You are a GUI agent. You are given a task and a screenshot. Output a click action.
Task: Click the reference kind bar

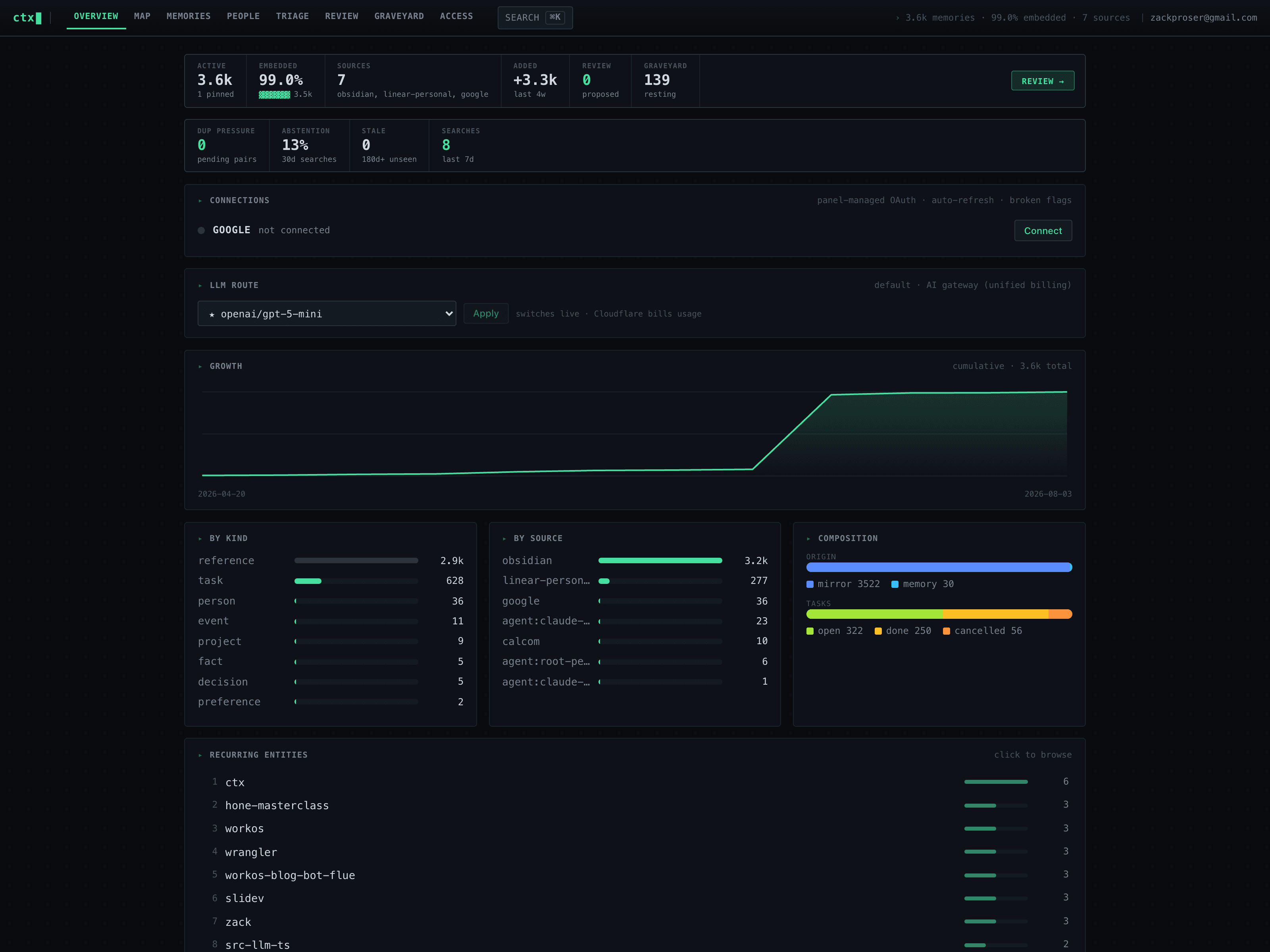356,560
